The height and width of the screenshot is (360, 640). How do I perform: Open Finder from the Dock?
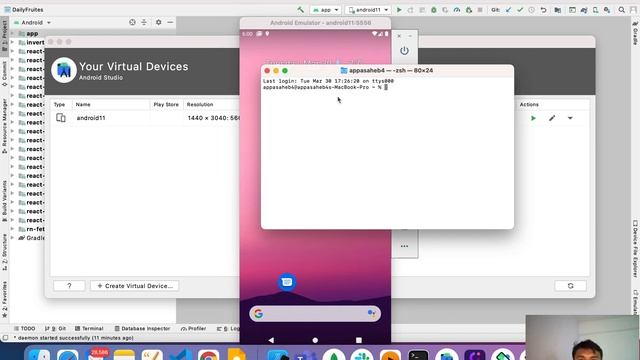tap(39, 356)
